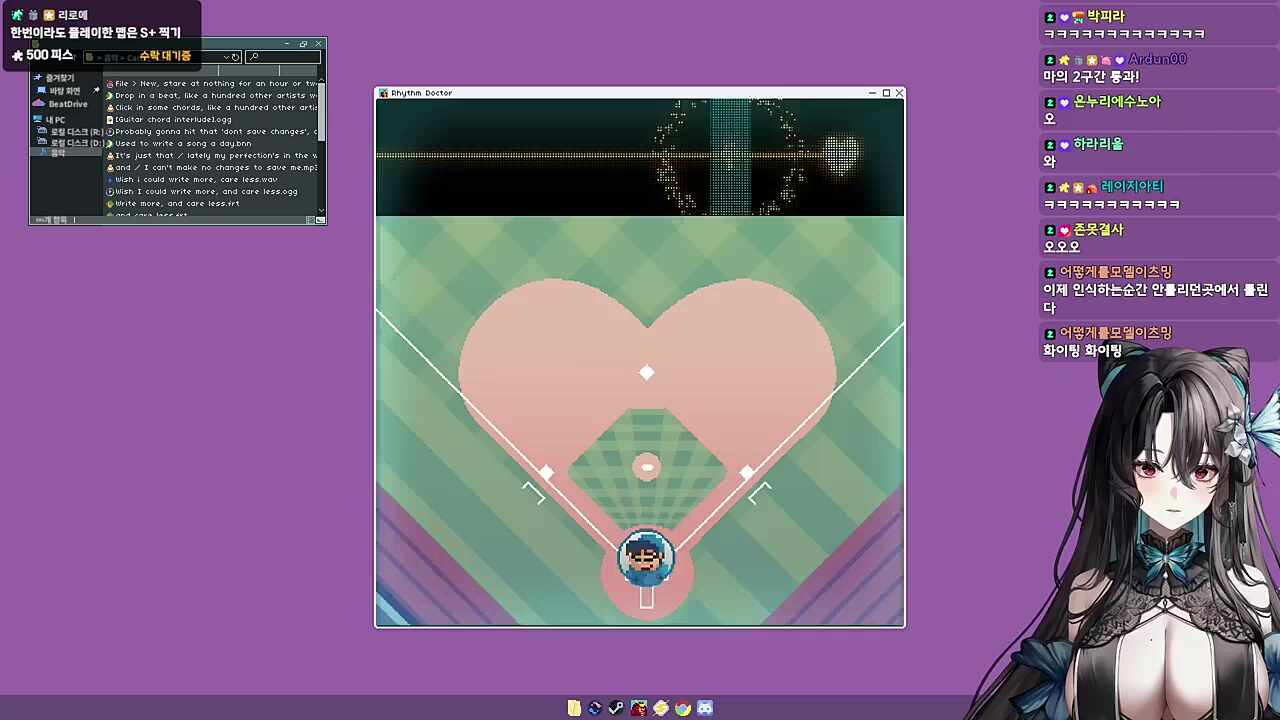Click chat username 존못걸사

[1099, 230]
